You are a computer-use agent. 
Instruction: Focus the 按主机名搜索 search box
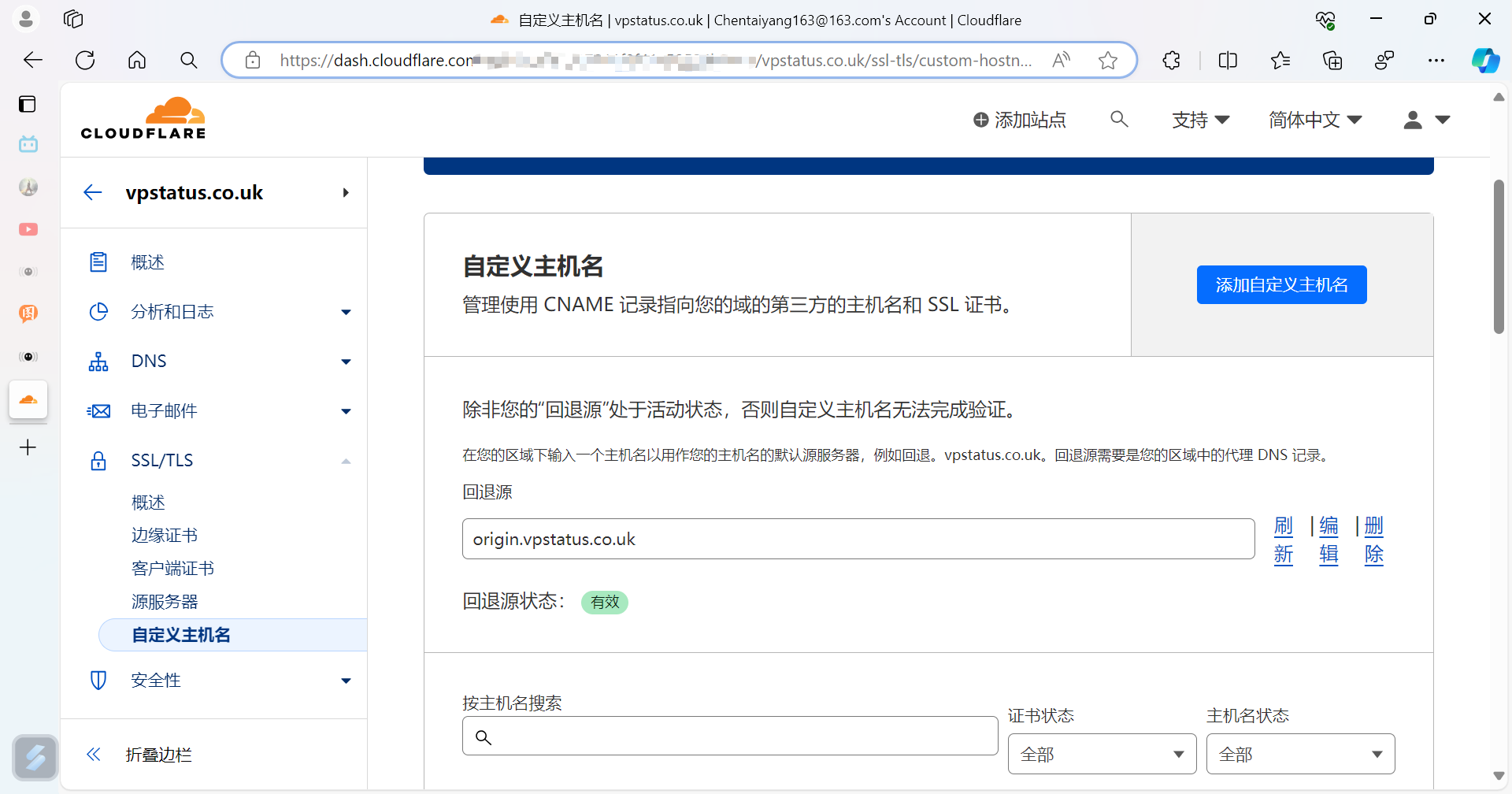730,736
